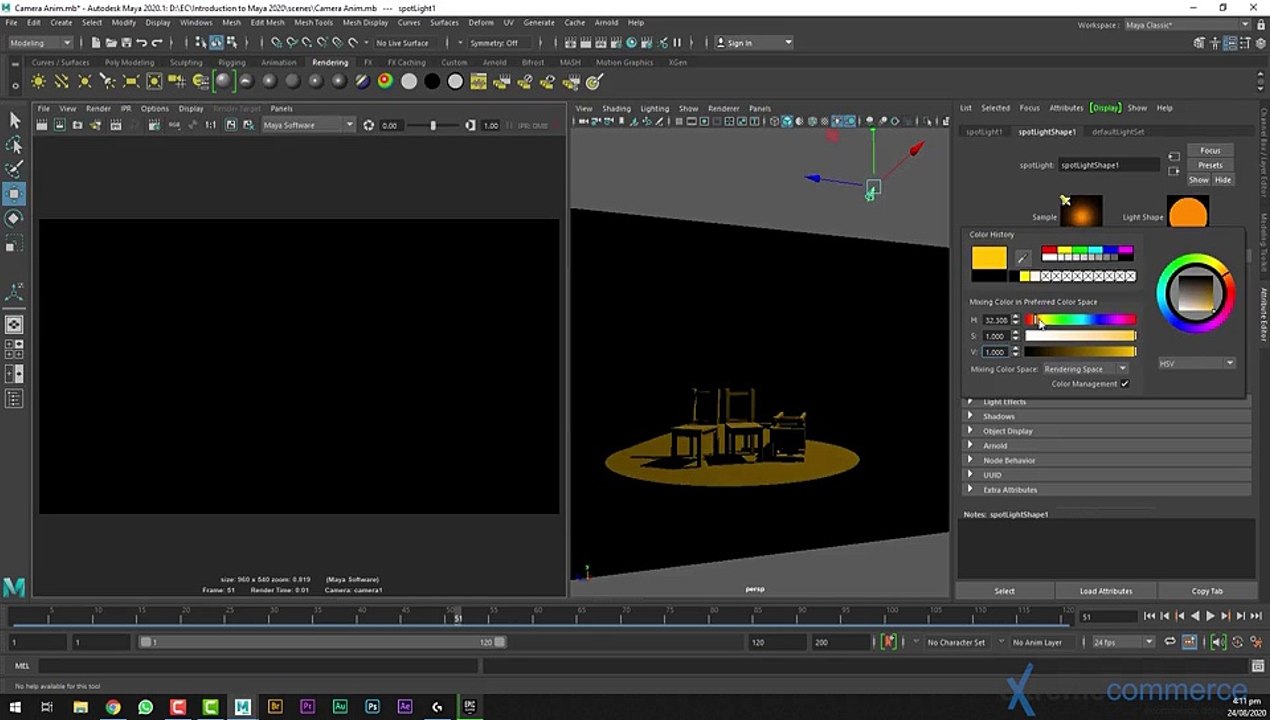Toggle Display in Attribute Editor menu
This screenshot has height=720, width=1270.
pyautogui.click(x=1105, y=108)
